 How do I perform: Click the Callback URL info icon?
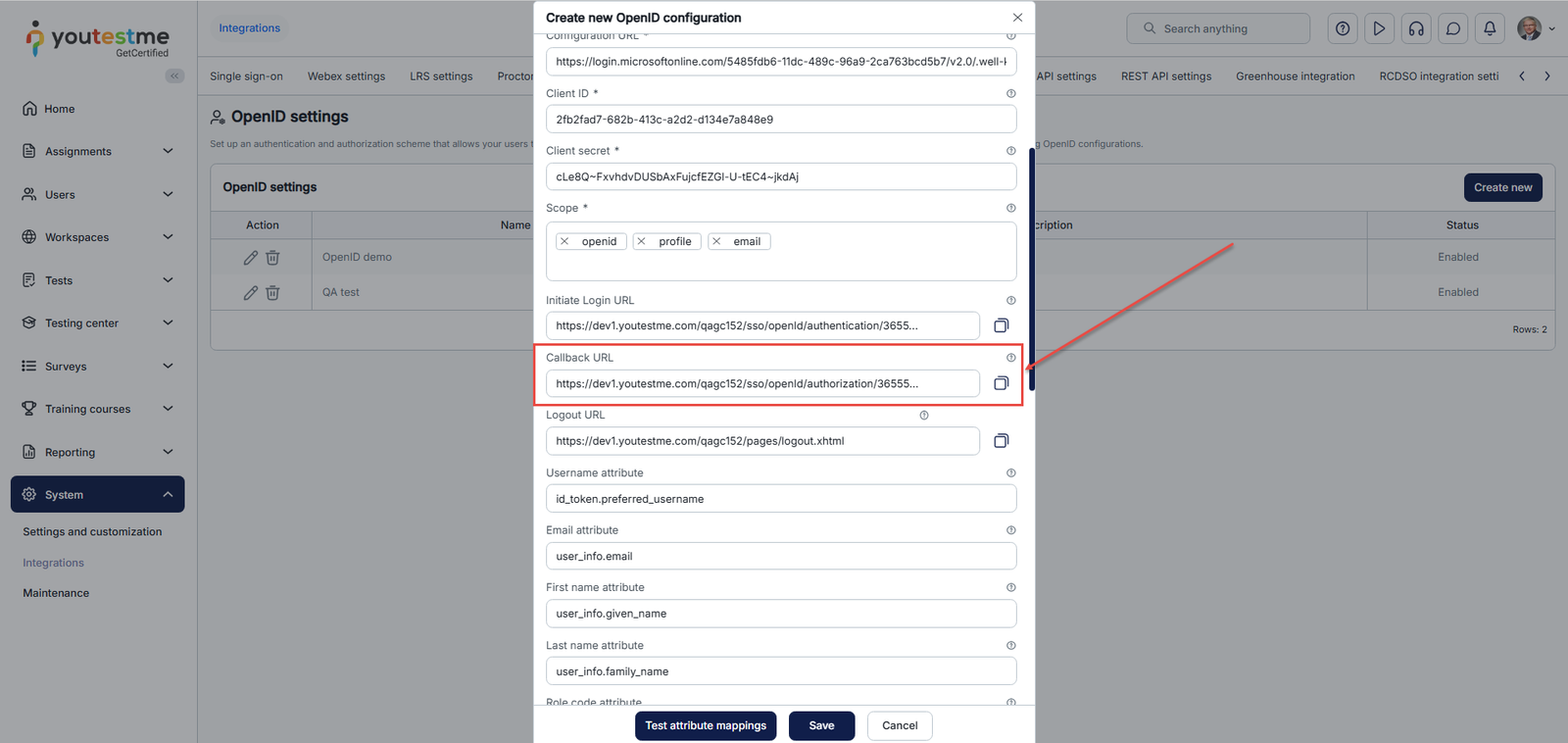[1011, 358]
